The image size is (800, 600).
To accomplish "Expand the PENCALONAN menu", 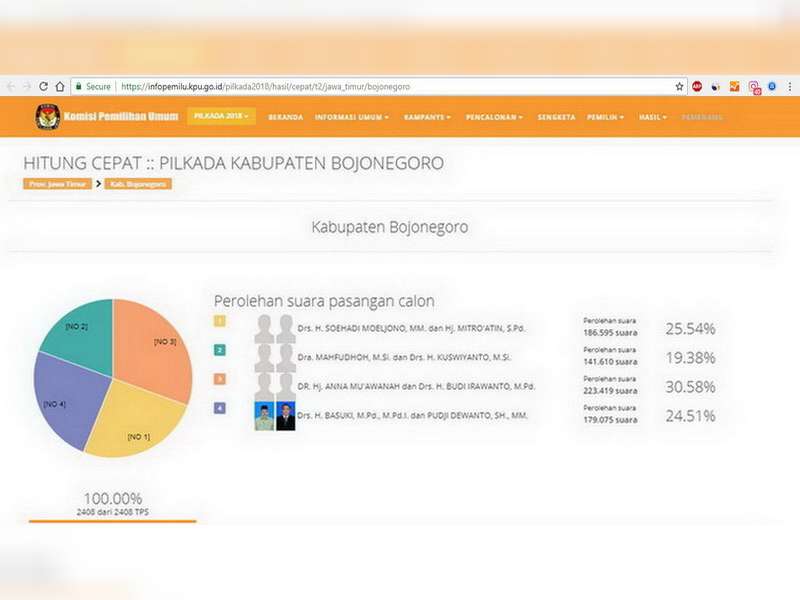I will (x=494, y=117).
